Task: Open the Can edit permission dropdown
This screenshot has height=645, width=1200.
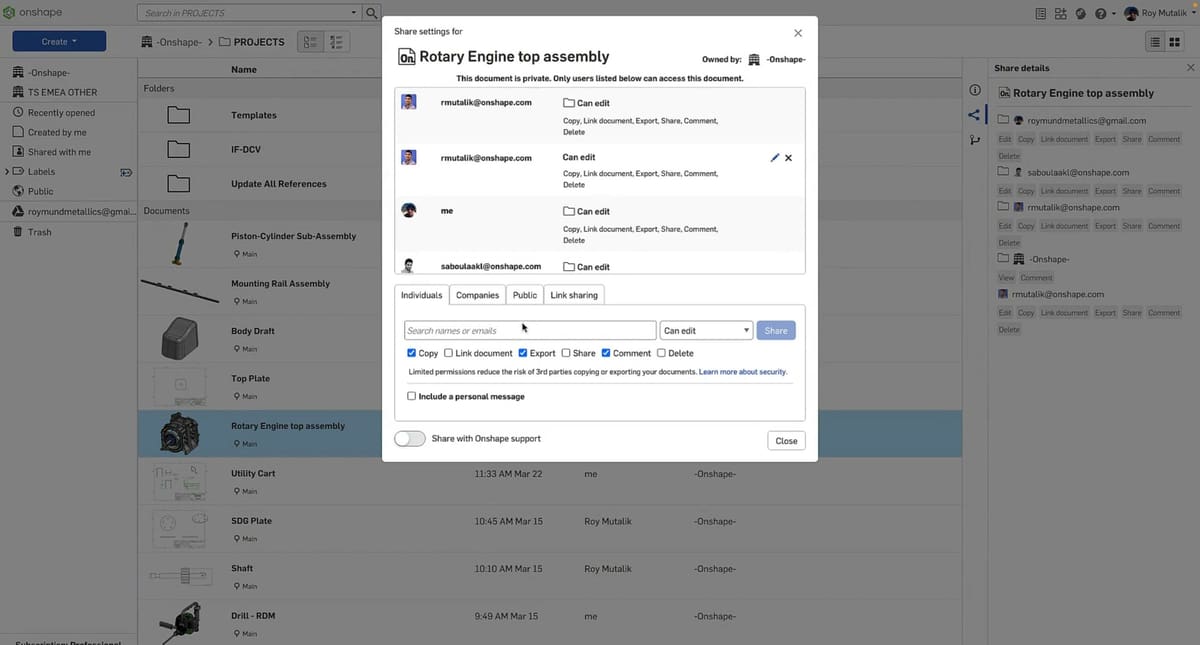Action: 706,330
